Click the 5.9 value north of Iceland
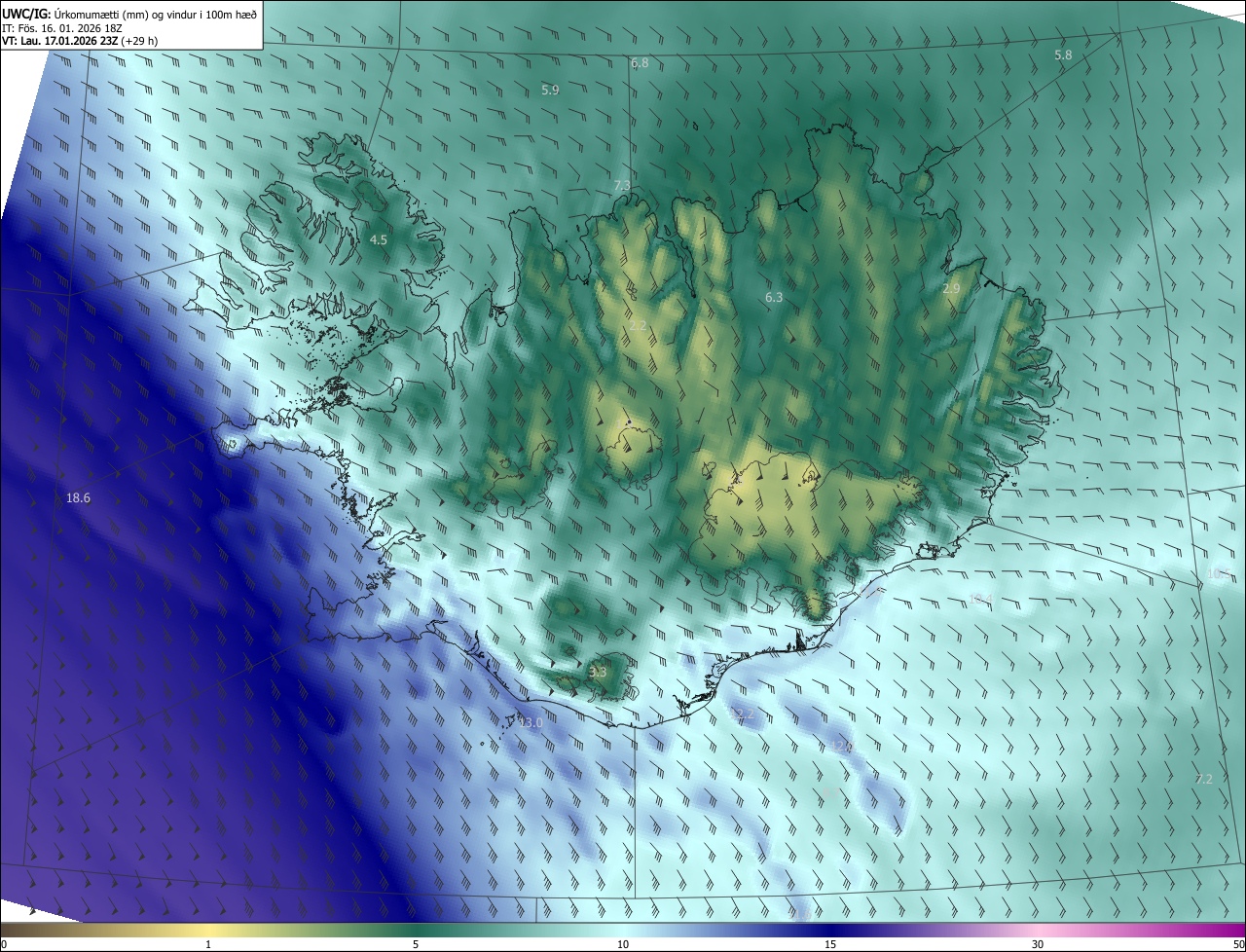Image resolution: width=1246 pixels, height=952 pixels. [550, 90]
